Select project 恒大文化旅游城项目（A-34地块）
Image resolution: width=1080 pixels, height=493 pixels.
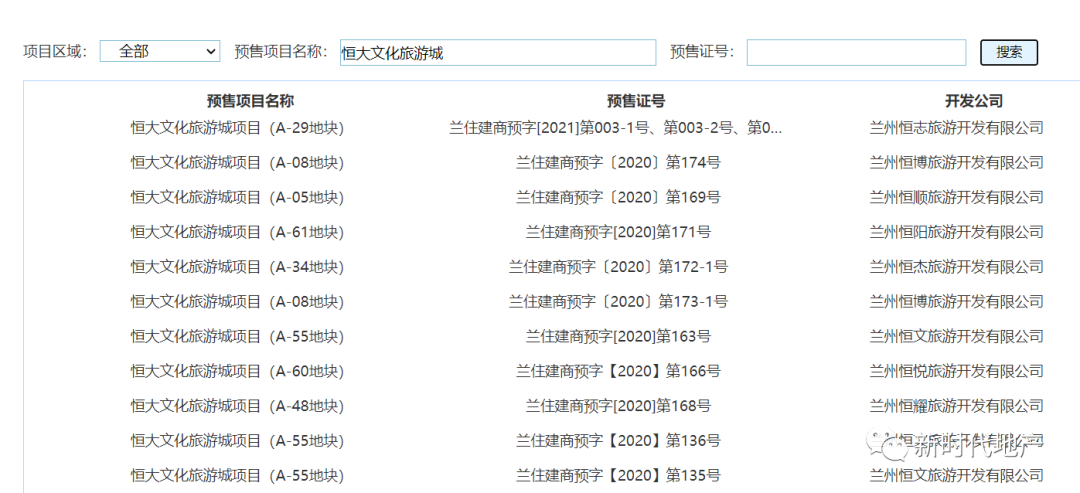pos(237,266)
